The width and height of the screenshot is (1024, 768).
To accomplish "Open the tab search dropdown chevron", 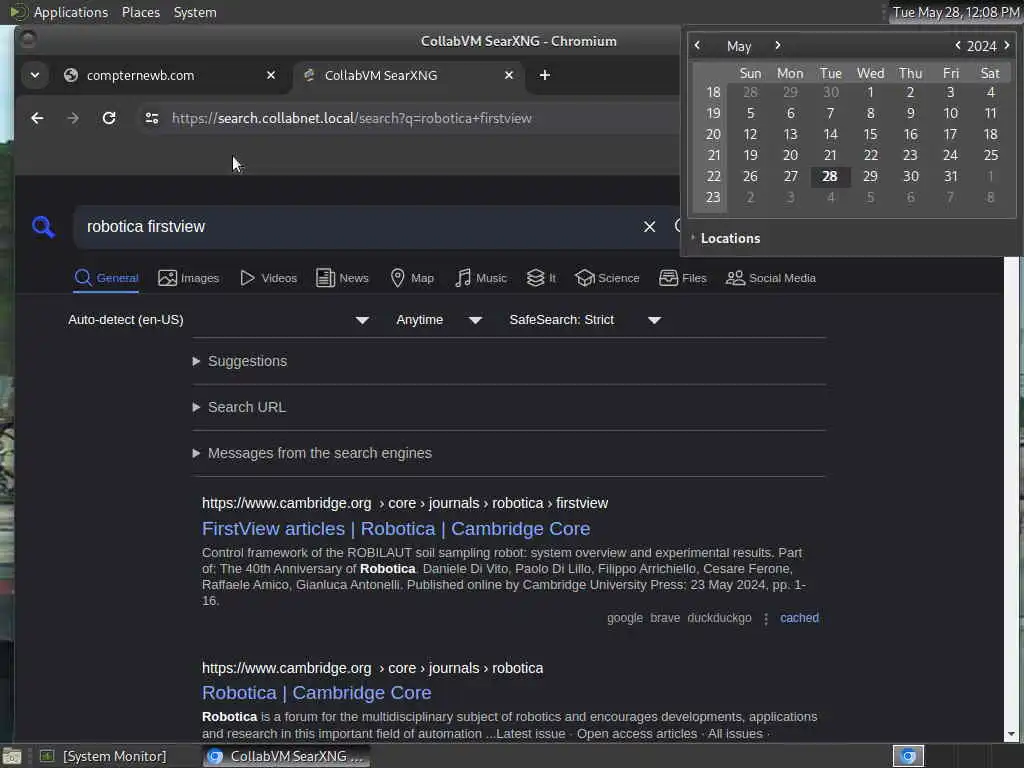I will (x=35, y=75).
